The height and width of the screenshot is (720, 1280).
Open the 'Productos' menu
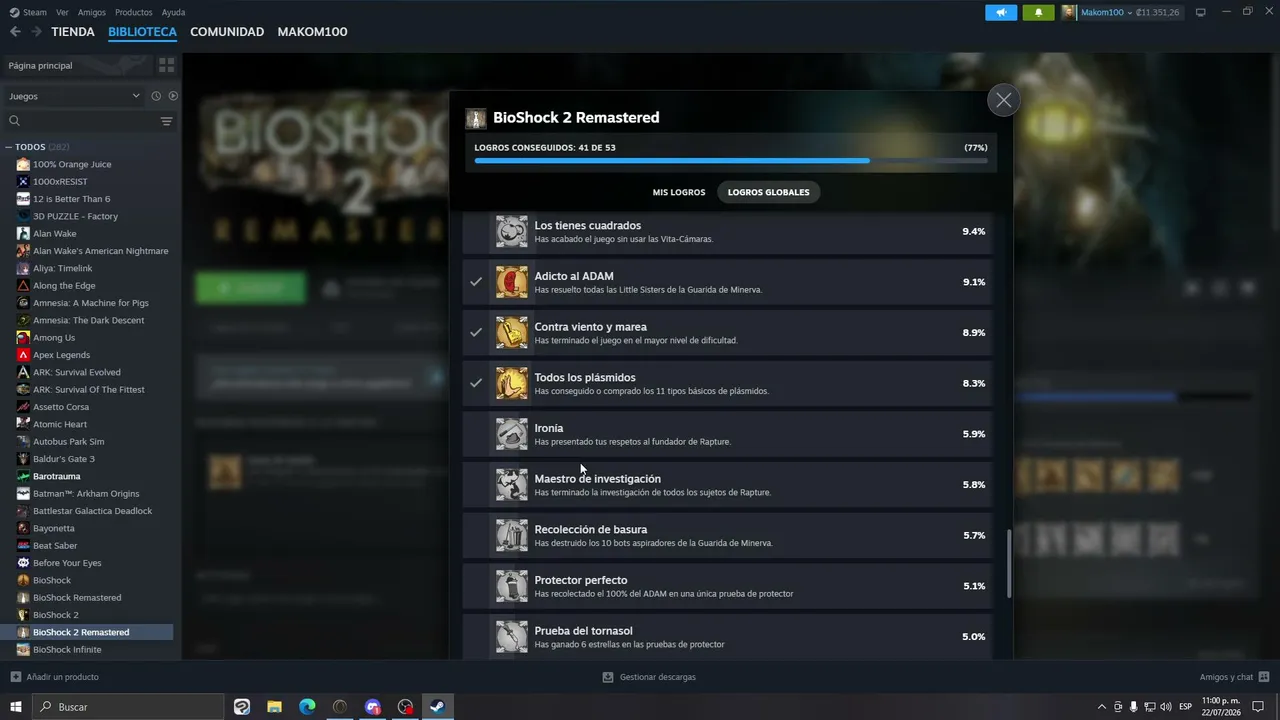[134, 12]
